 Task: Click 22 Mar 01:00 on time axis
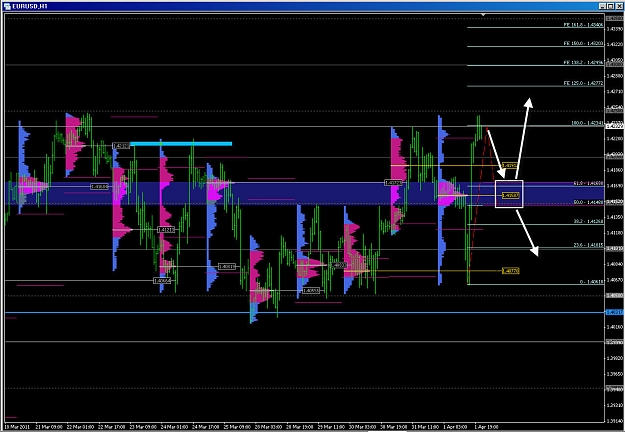coord(80,427)
